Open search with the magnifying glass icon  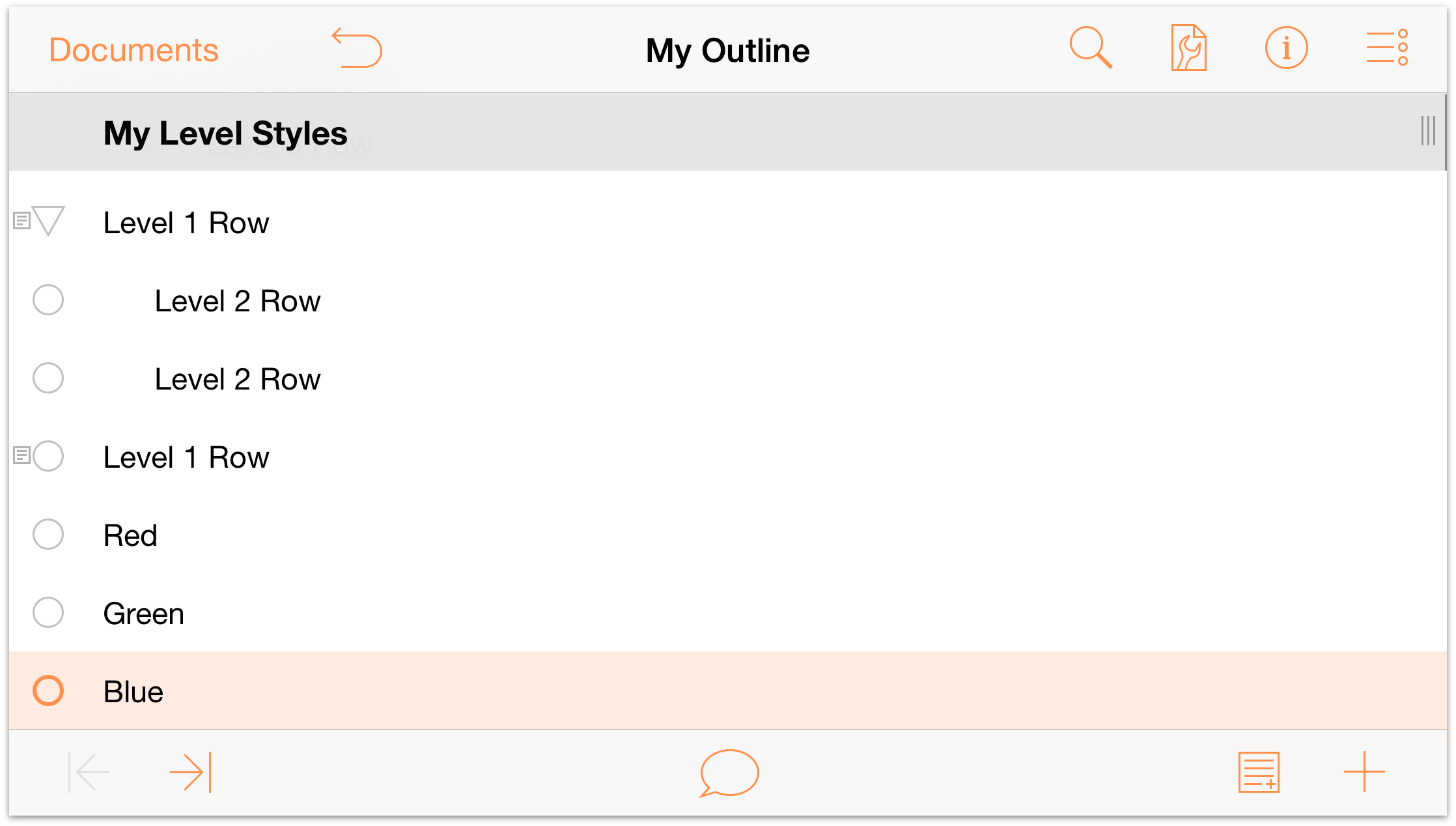coord(1091,48)
